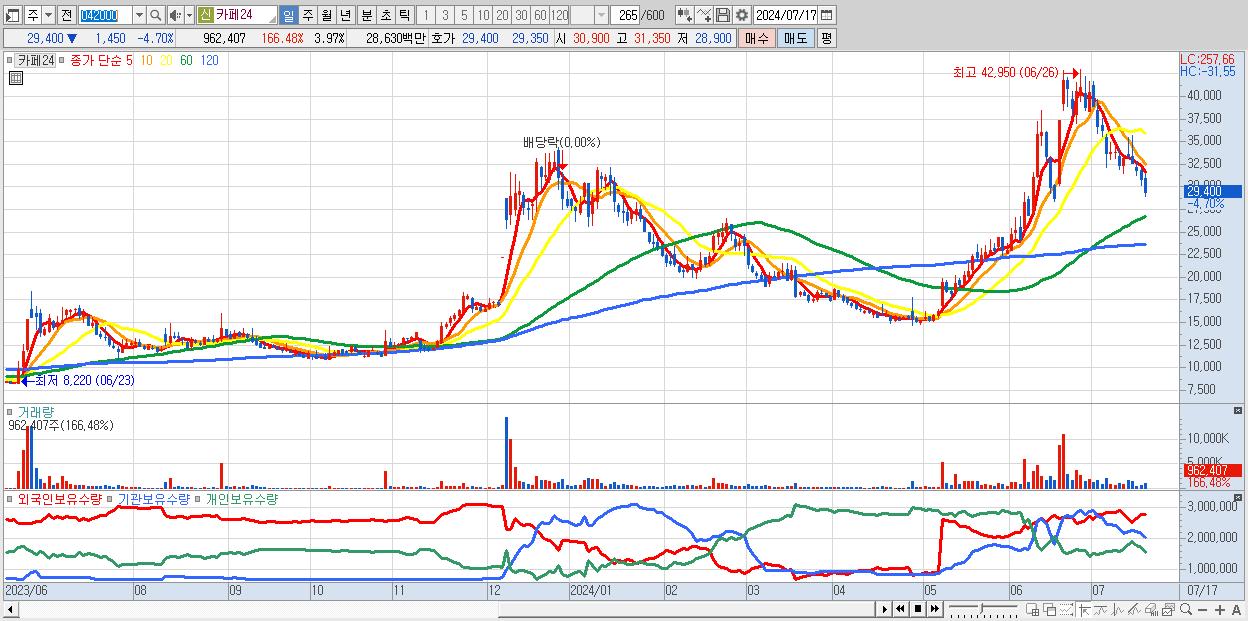Toggle the 거래량 volume panel marker

(10, 412)
